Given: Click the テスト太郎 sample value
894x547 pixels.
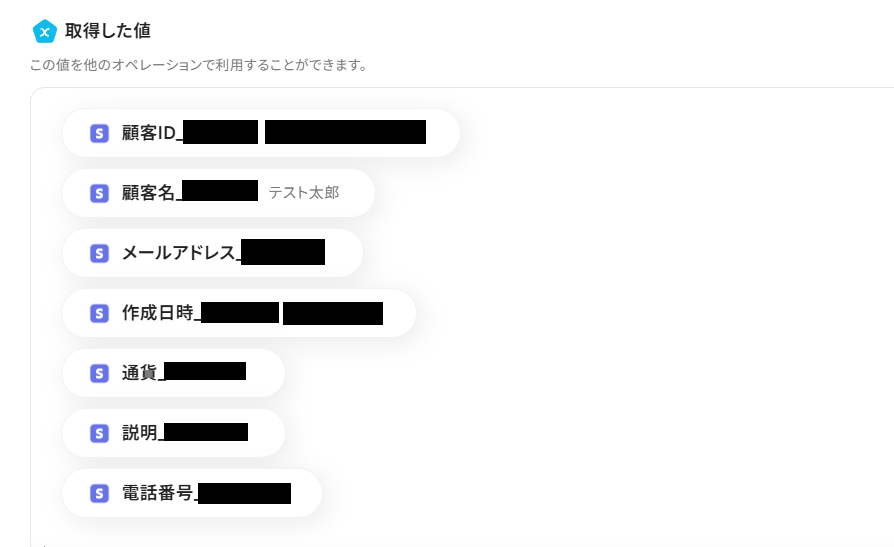Looking at the screenshot, I should click(x=304, y=193).
